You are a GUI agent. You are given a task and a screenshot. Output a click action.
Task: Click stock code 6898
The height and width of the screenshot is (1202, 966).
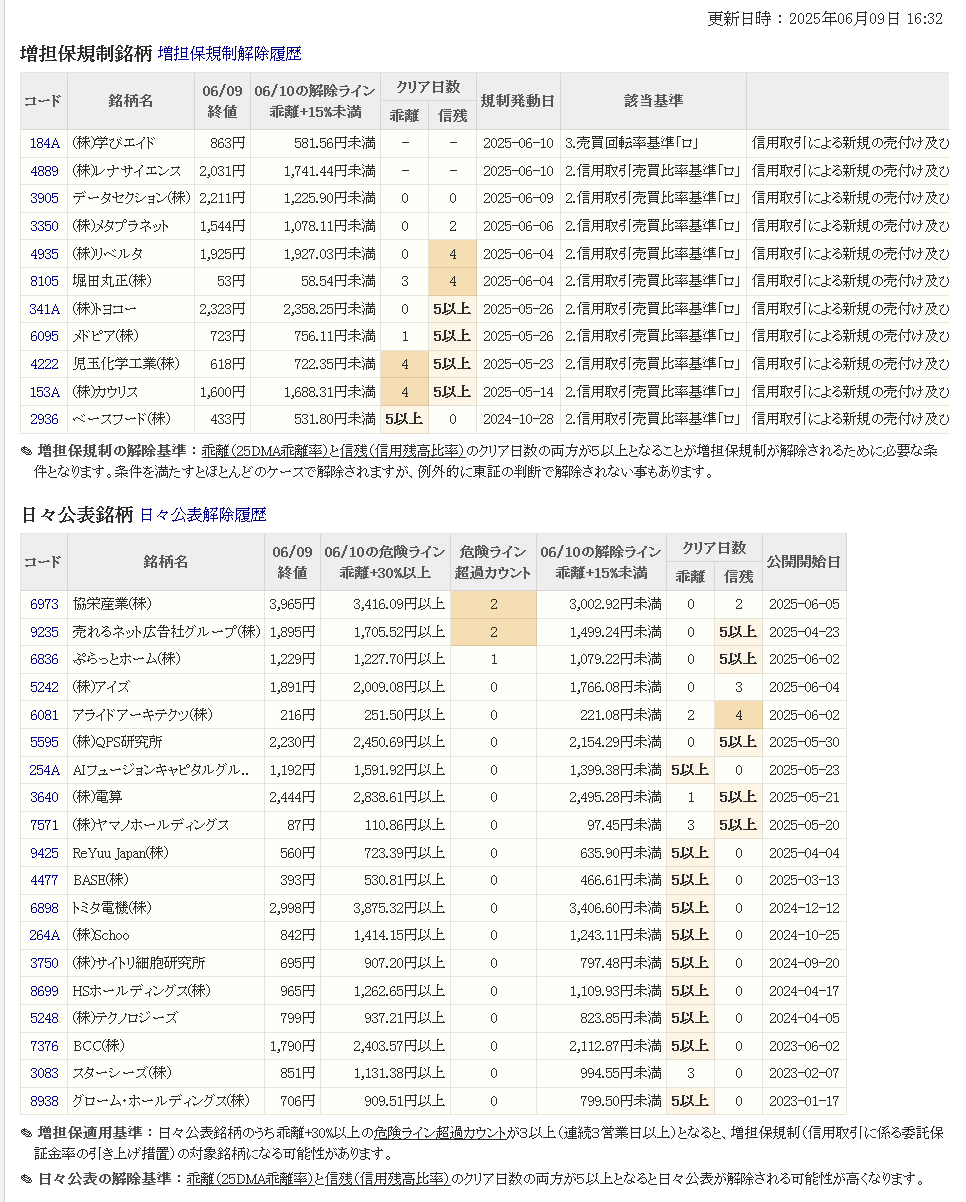(44, 908)
